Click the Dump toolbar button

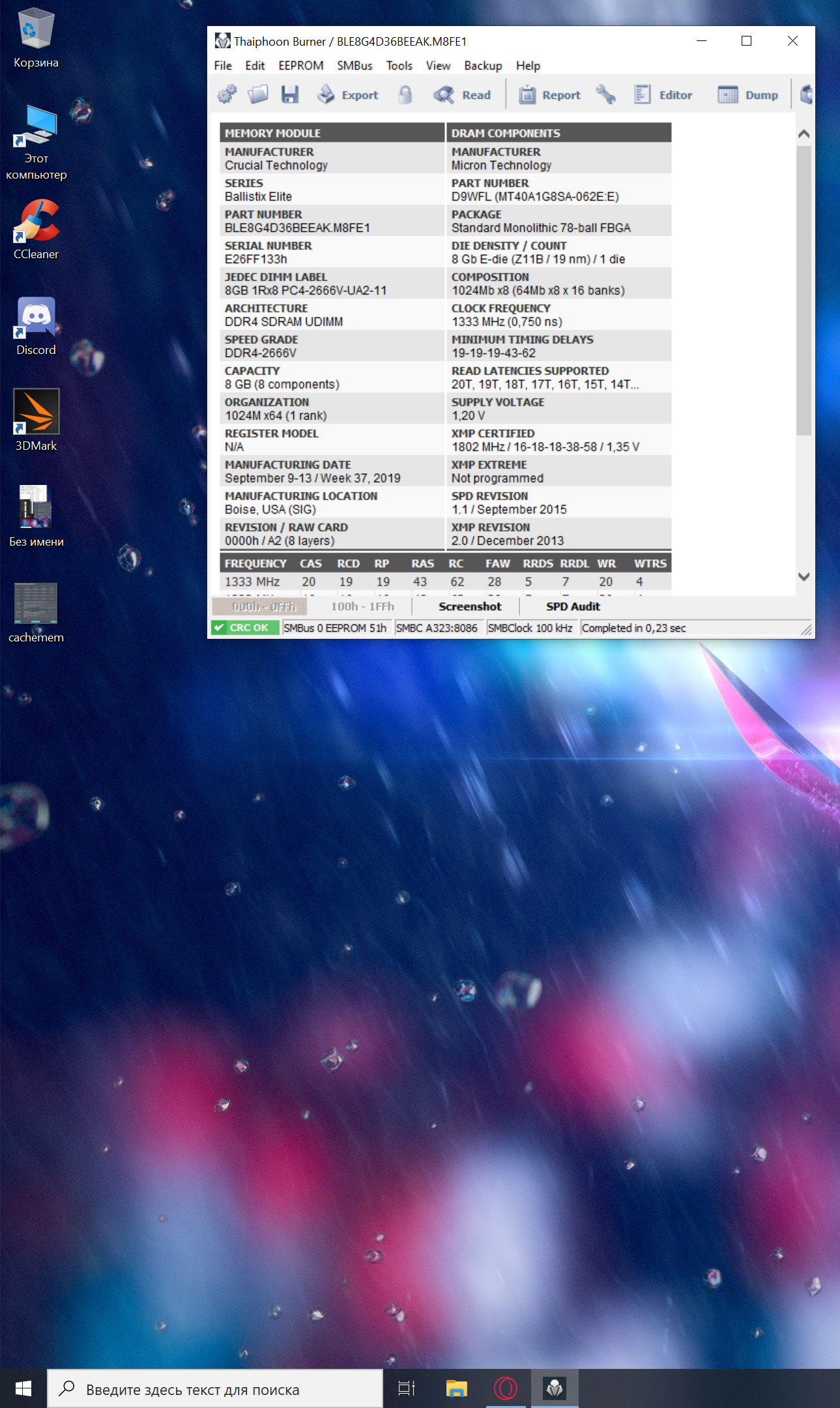click(748, 95)
